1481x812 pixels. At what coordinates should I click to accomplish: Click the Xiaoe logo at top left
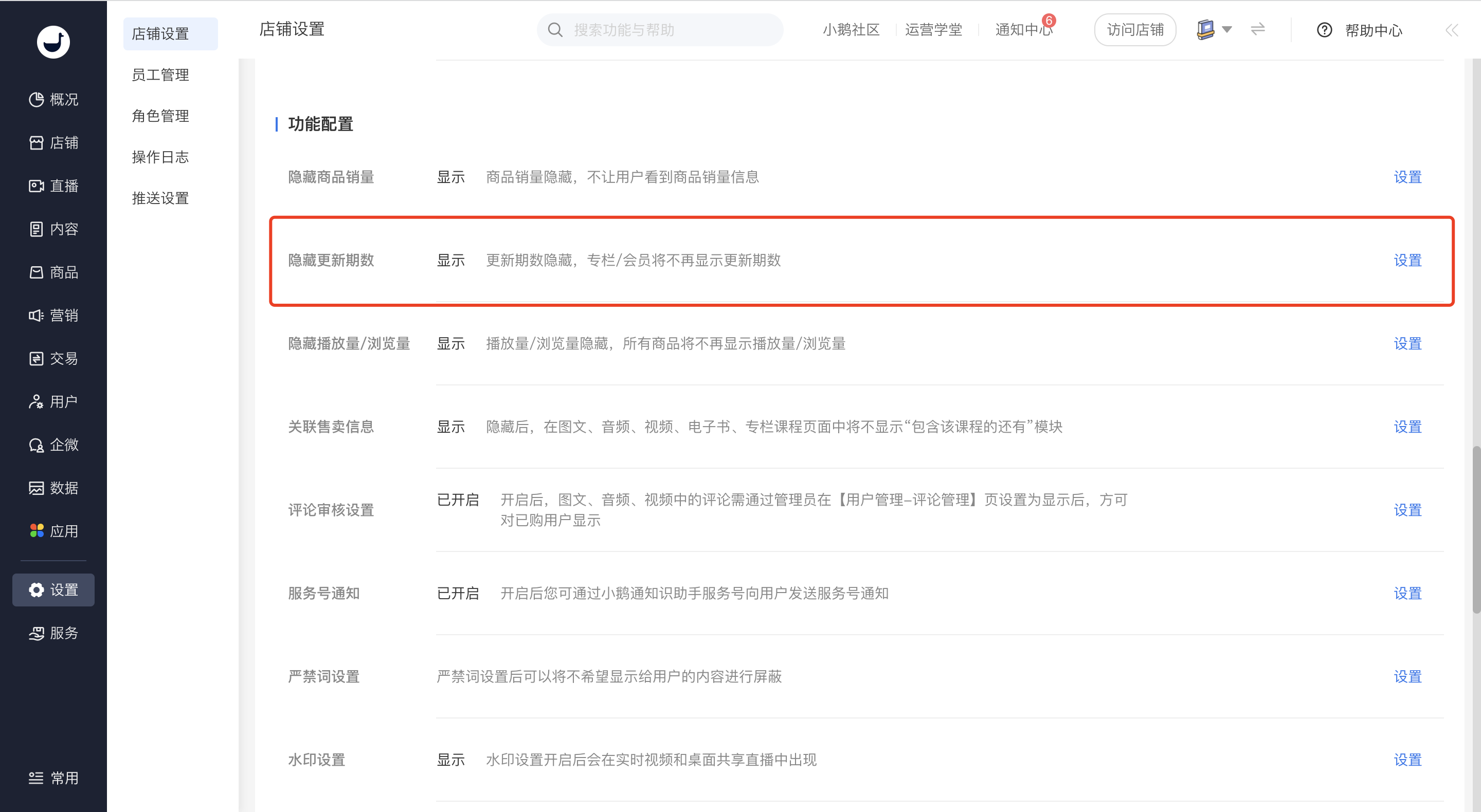pyautogui.click(x=53, y=42)
